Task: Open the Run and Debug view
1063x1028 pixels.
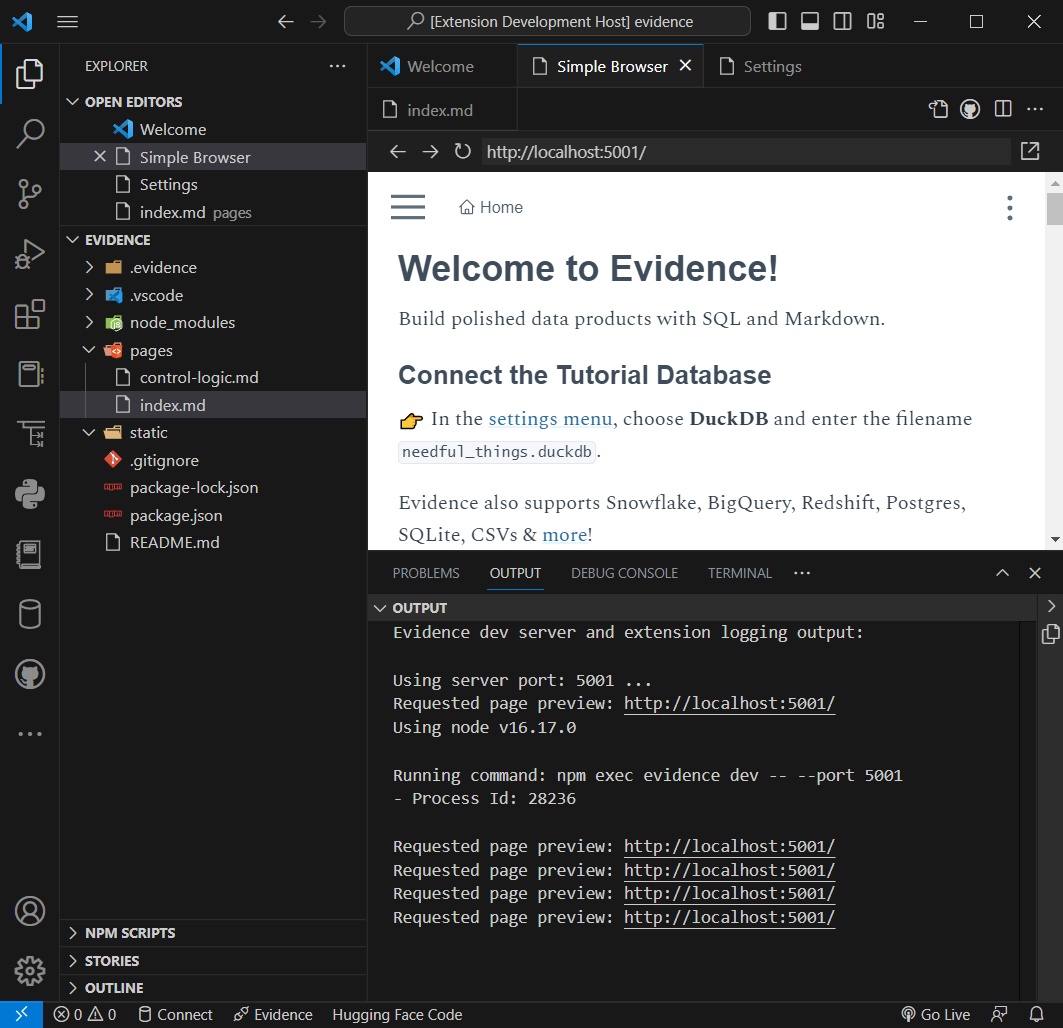Action: pos(30,254)
